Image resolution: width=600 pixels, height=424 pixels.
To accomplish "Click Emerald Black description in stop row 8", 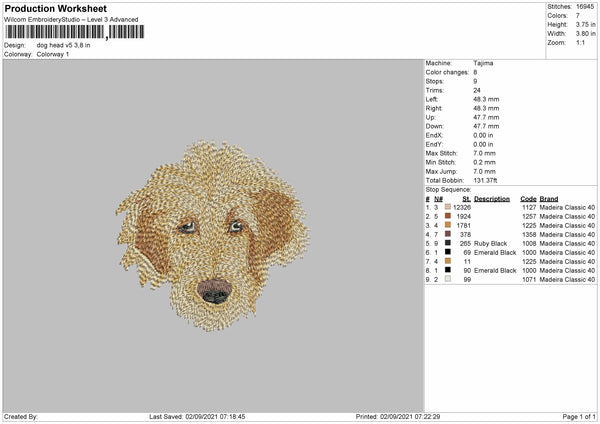I will point(495,271).
